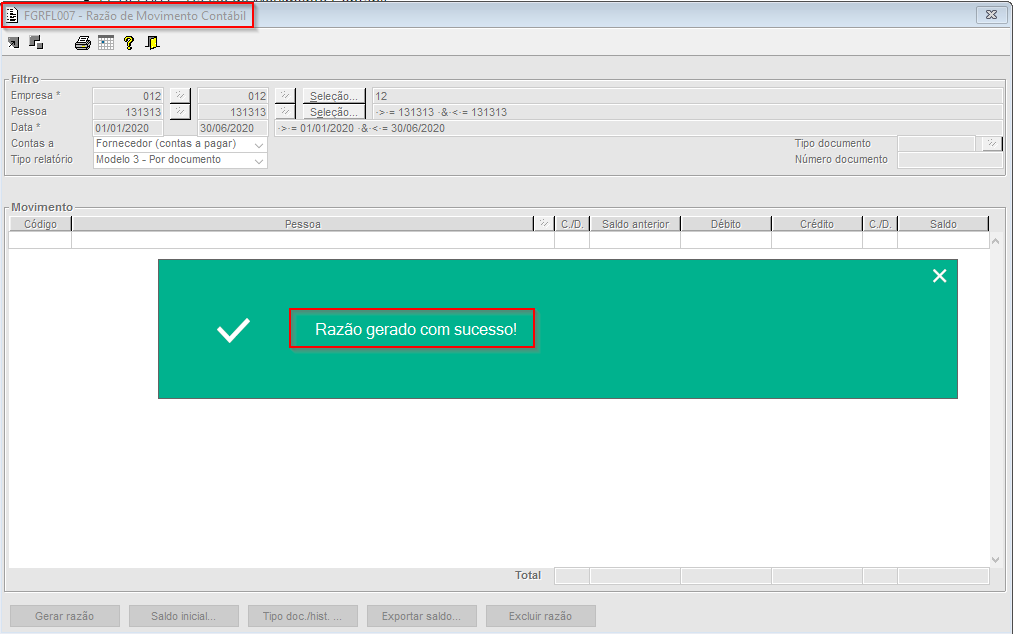Screen dimensions: 1015x634
Task: Click end date field 30/06/2020
Action: click(x=233, y=128)
